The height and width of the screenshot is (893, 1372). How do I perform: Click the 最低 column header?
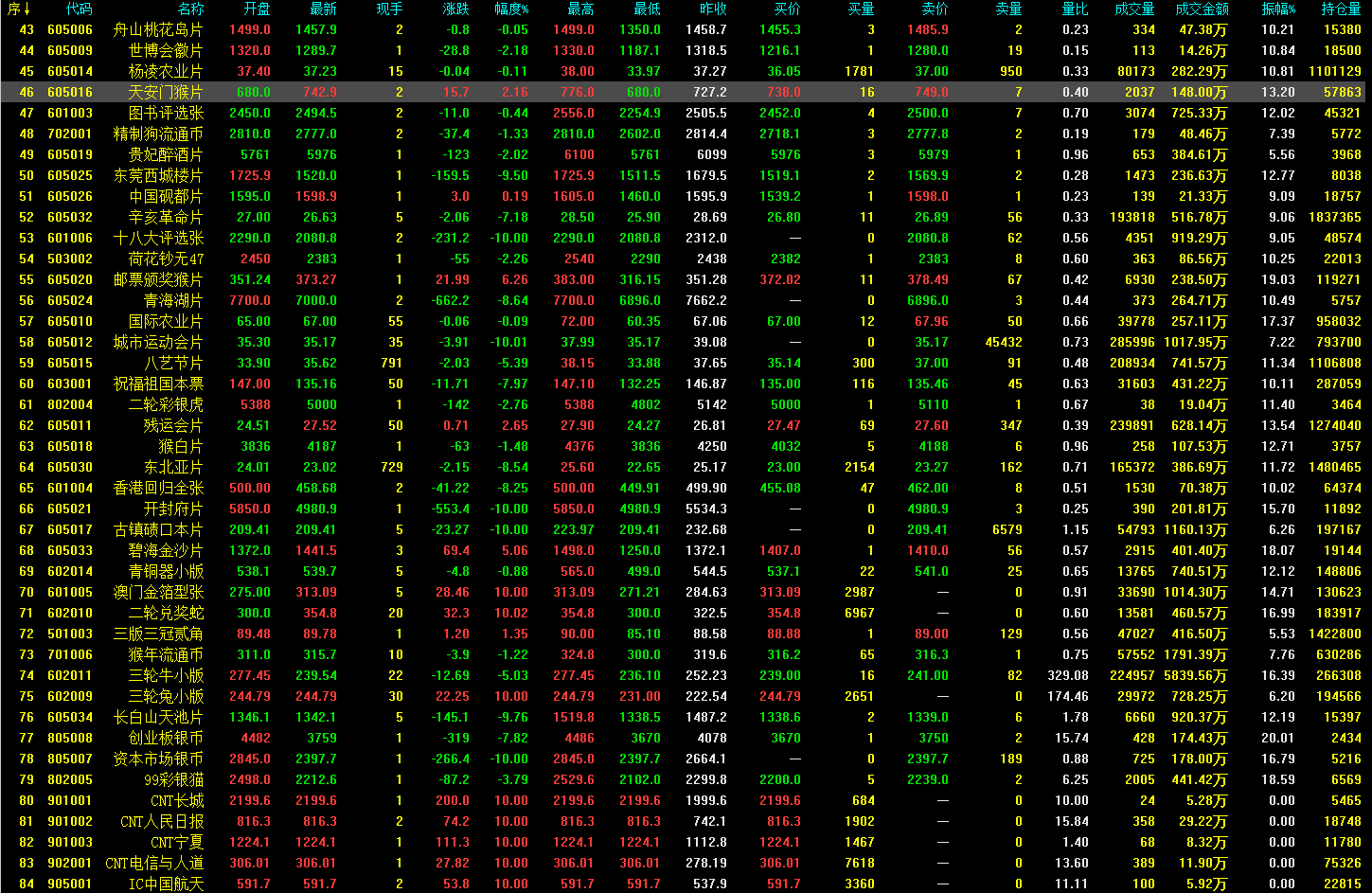pyautogui.click(x=647, y=9)
